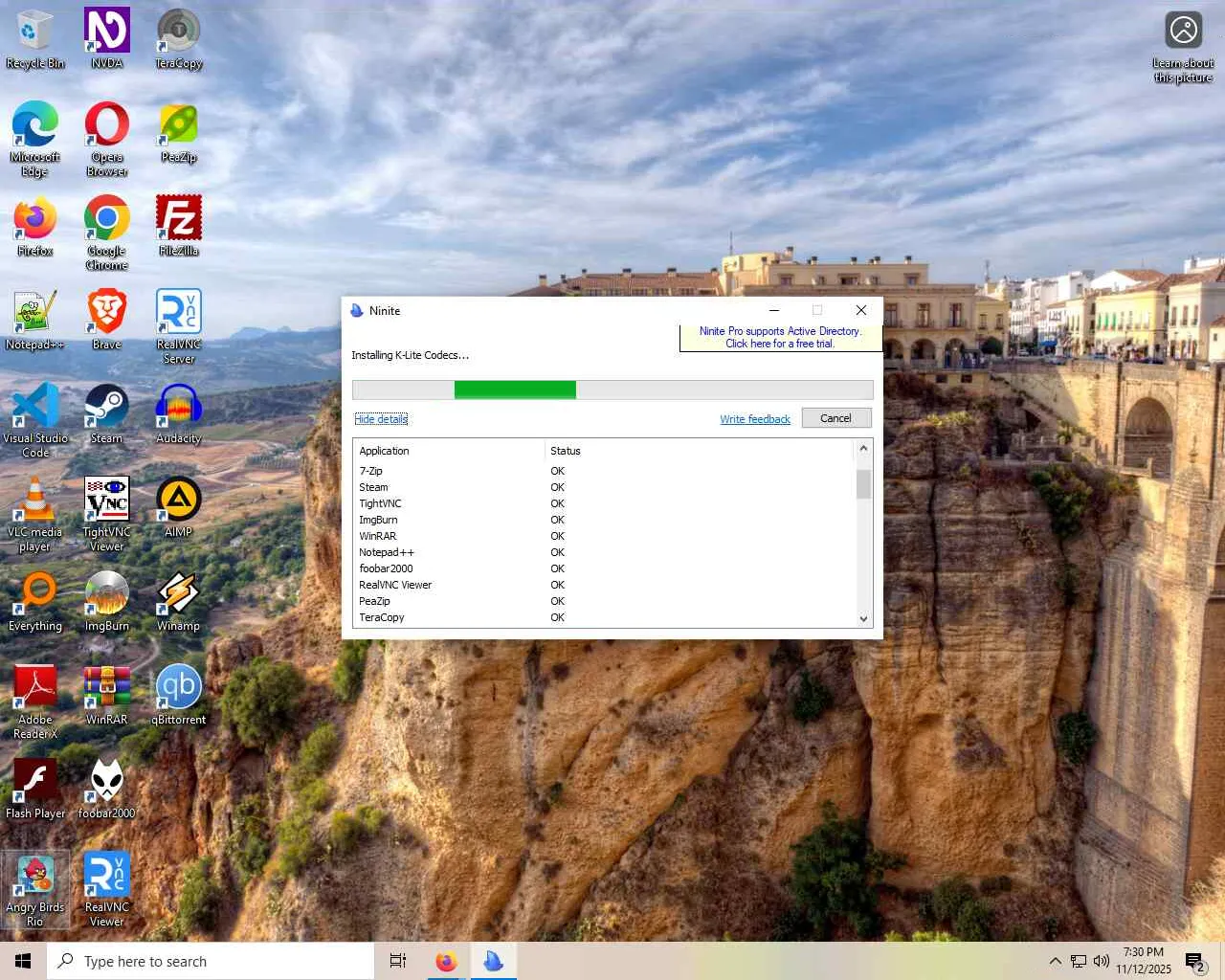
Task: Click the Application column header
Action: [x=449, y=451]
